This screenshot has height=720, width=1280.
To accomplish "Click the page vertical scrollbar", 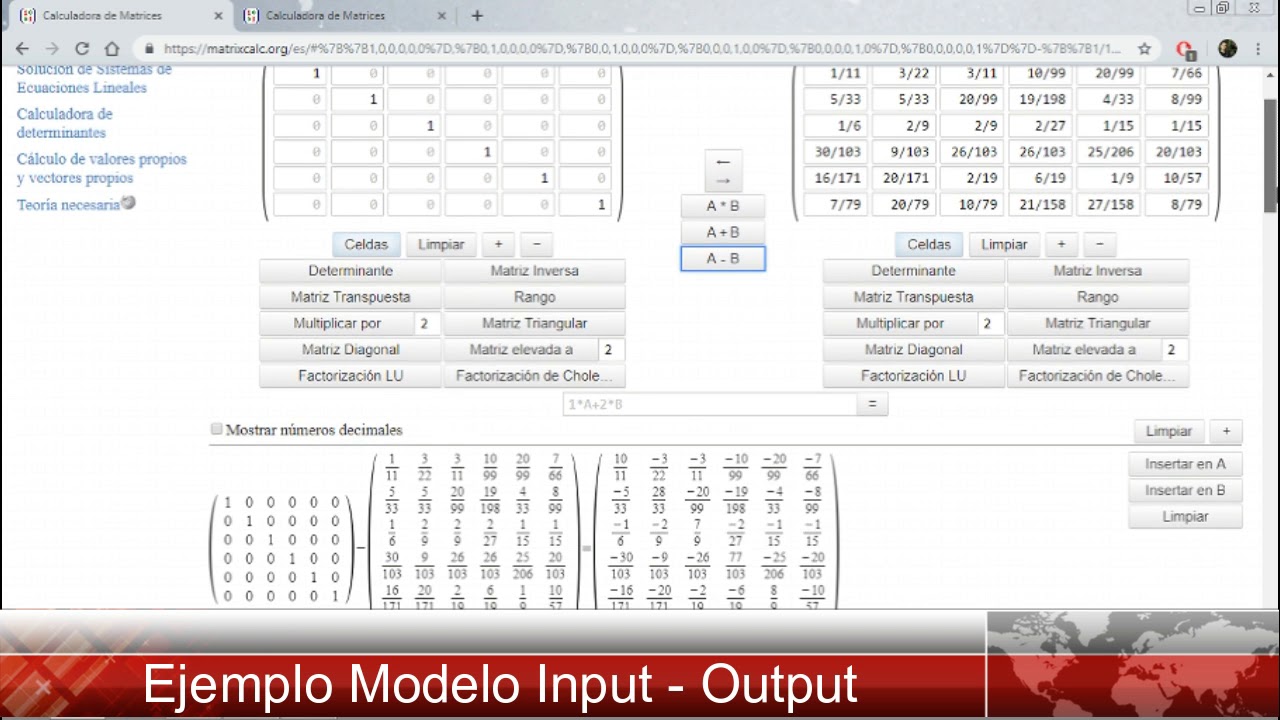I will 1270,155.
